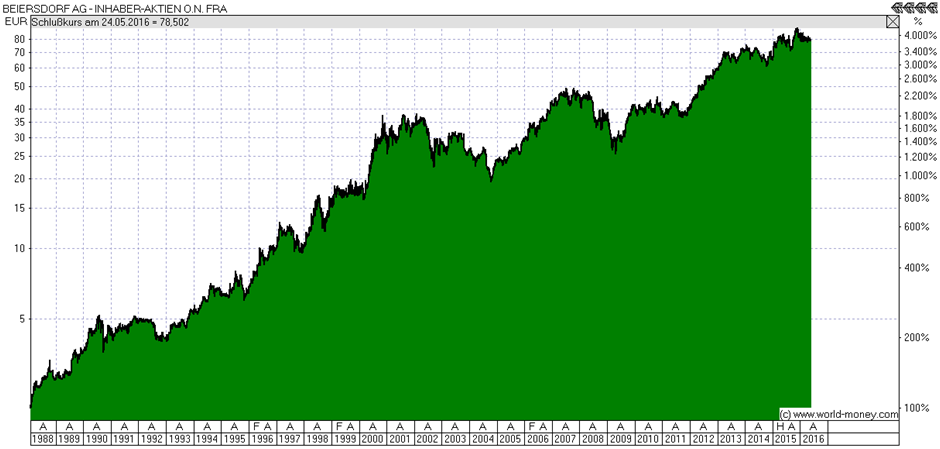Select the F event marker above 2006
The image size is (940, 449).
[x=531, y=426]
